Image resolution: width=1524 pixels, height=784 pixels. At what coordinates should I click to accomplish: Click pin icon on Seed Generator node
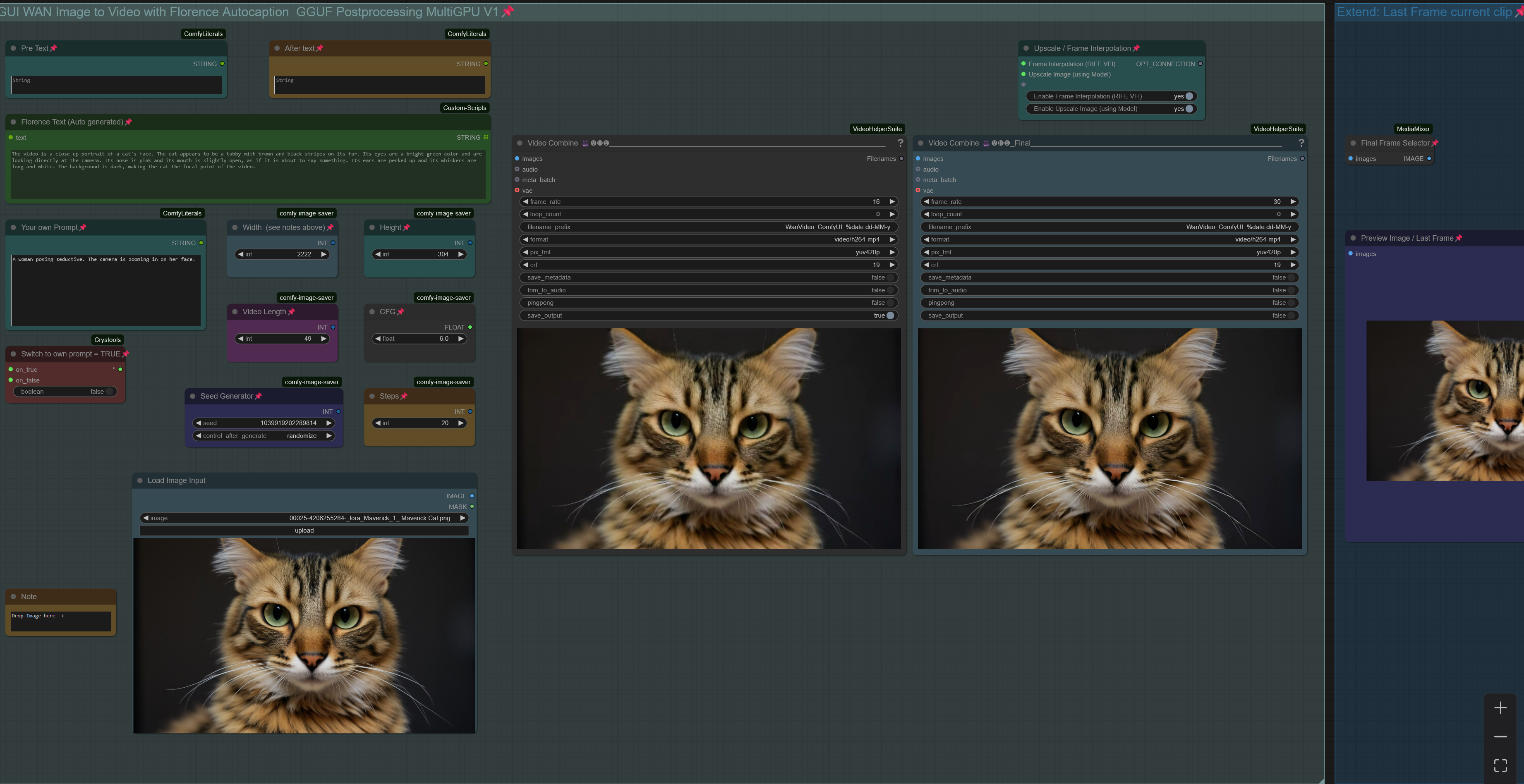click(x=258, y=396)
